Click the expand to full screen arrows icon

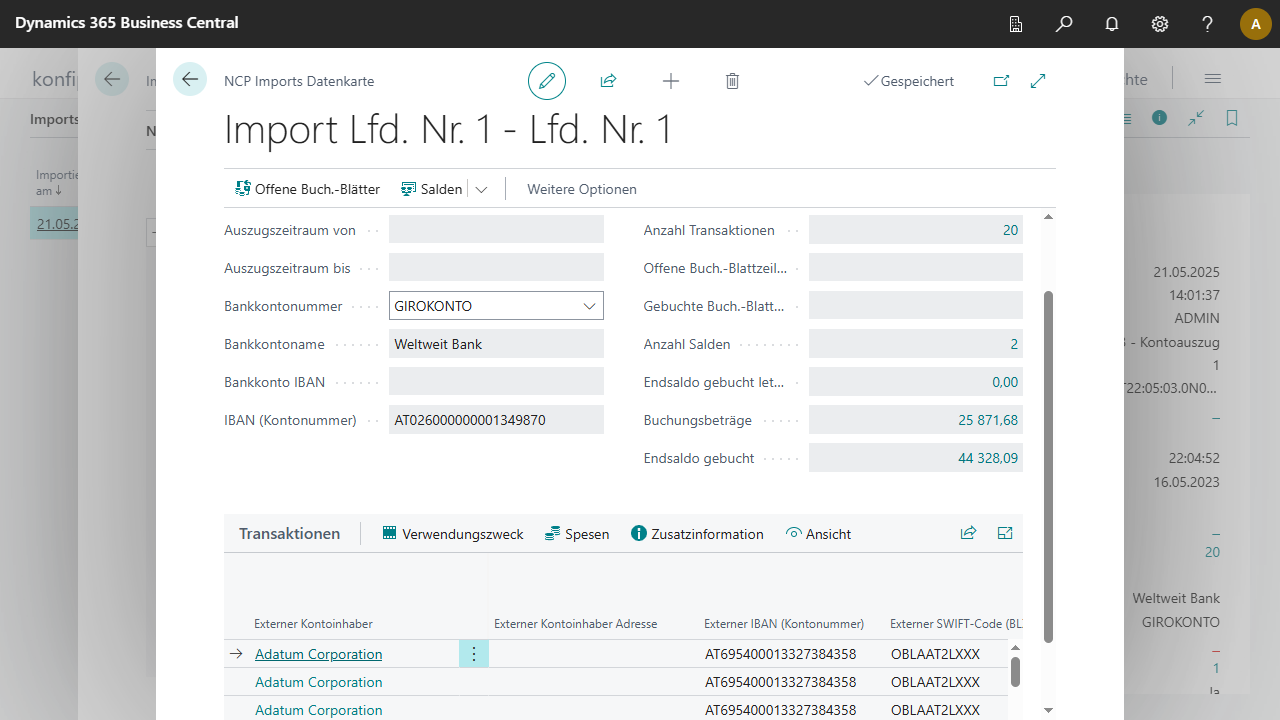pyautogui.click(x=1038, y=81)
